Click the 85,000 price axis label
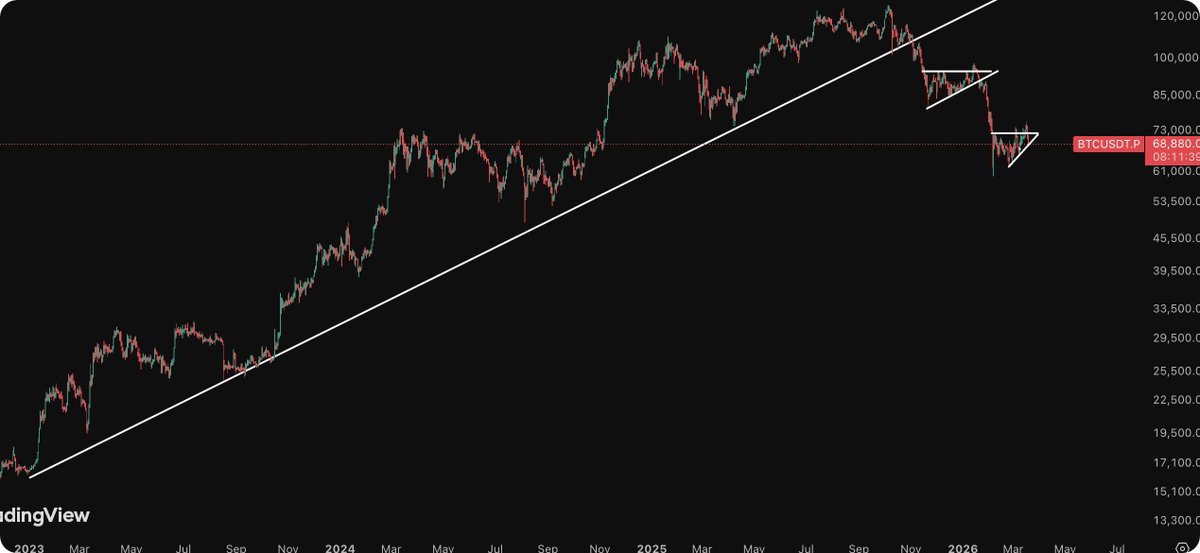 1176,95
